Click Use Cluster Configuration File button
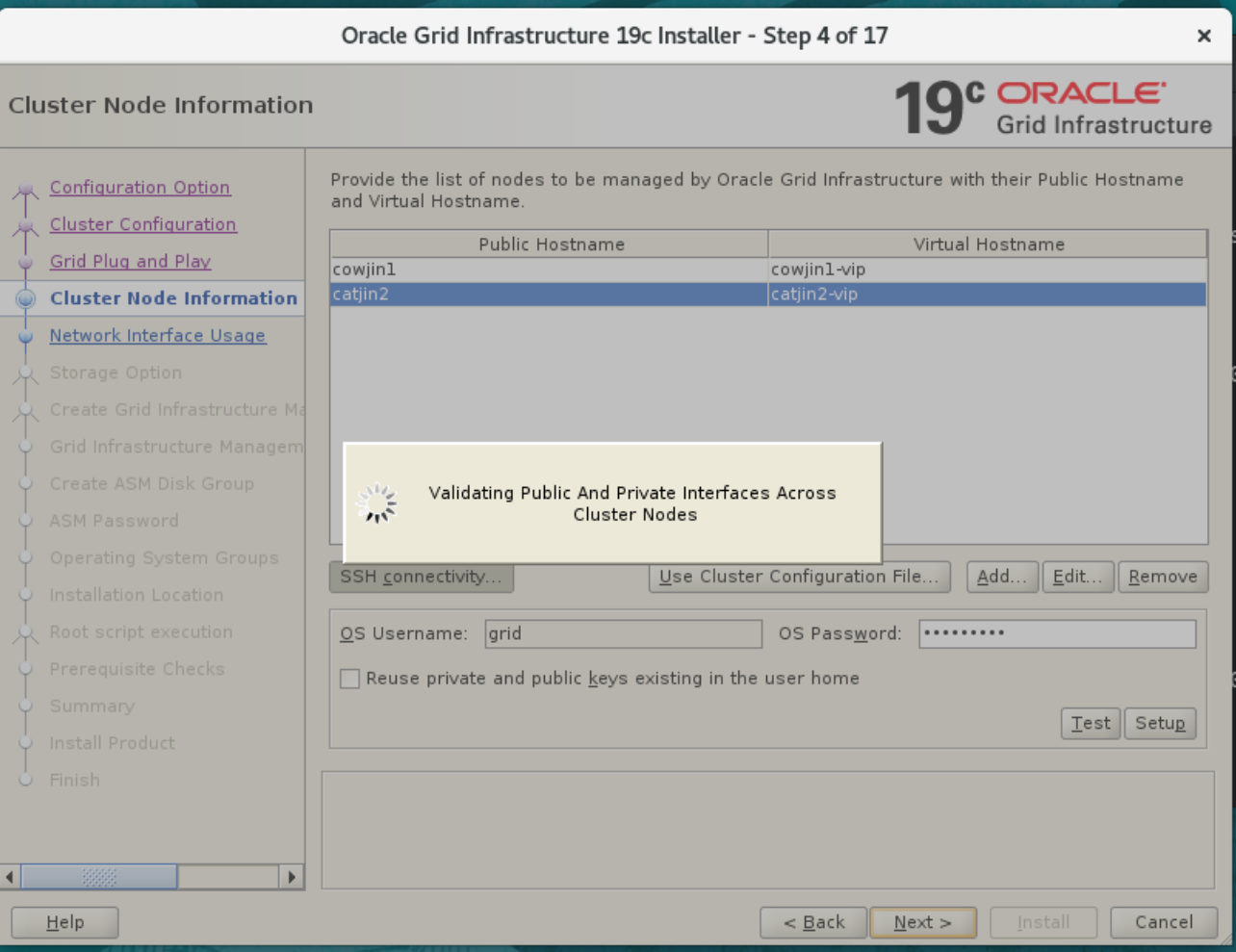Image resolution: width=1236 pixels, height=952 pixels. pyautogui.click(x=799, y=577)
